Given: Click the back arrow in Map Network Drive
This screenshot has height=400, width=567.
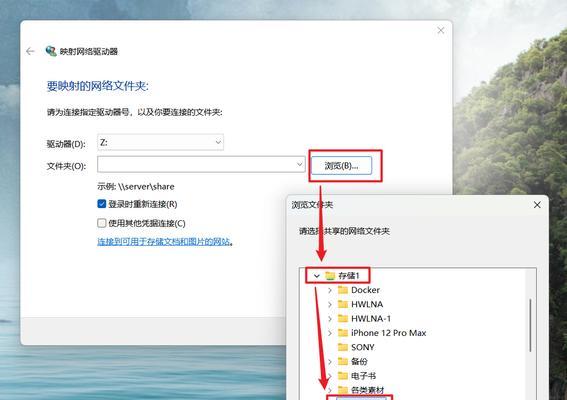Looking at the screenshot, I should (30, 51).
